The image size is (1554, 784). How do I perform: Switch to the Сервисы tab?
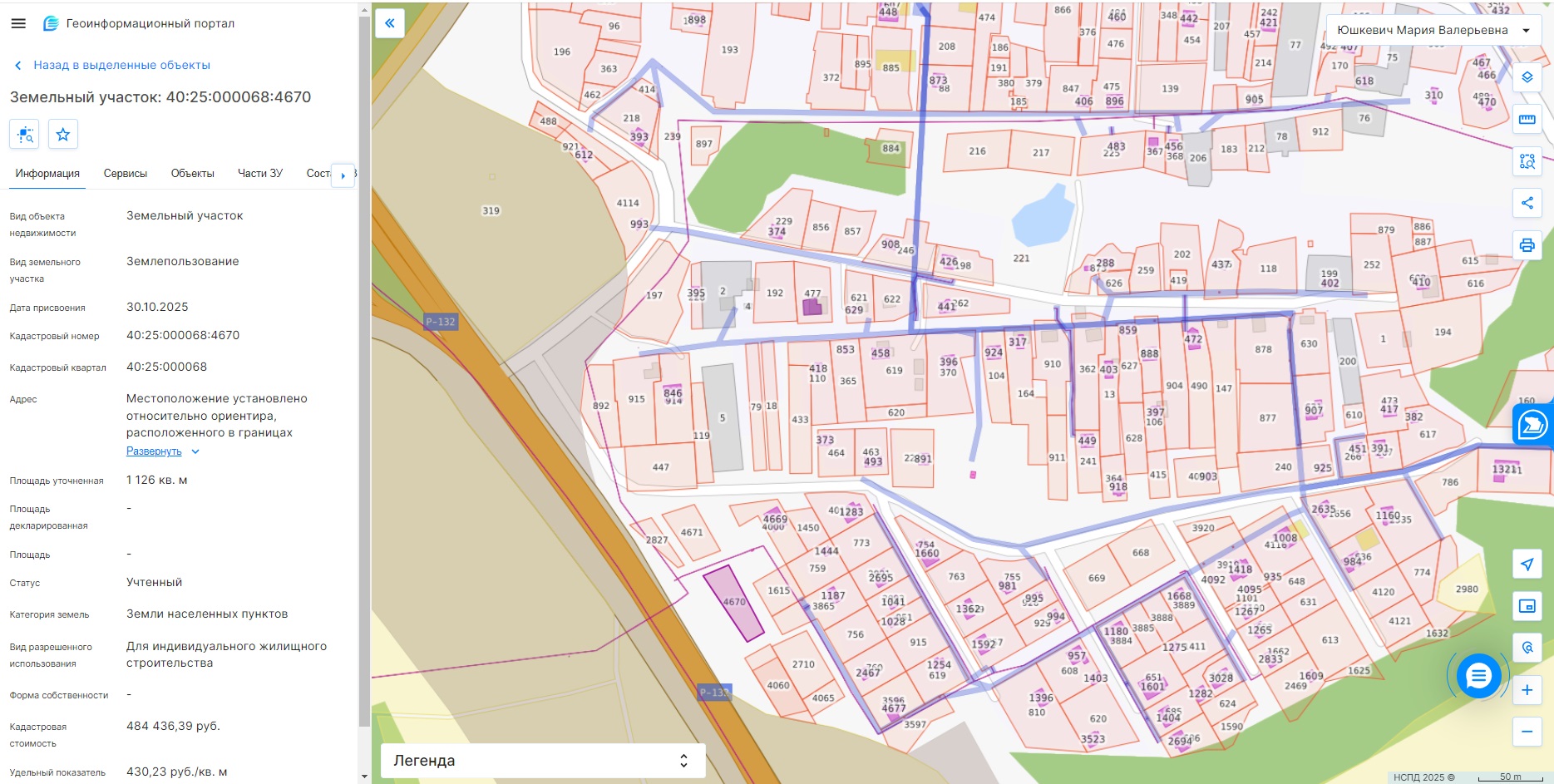pyautogui.click(x=126, y=174)
